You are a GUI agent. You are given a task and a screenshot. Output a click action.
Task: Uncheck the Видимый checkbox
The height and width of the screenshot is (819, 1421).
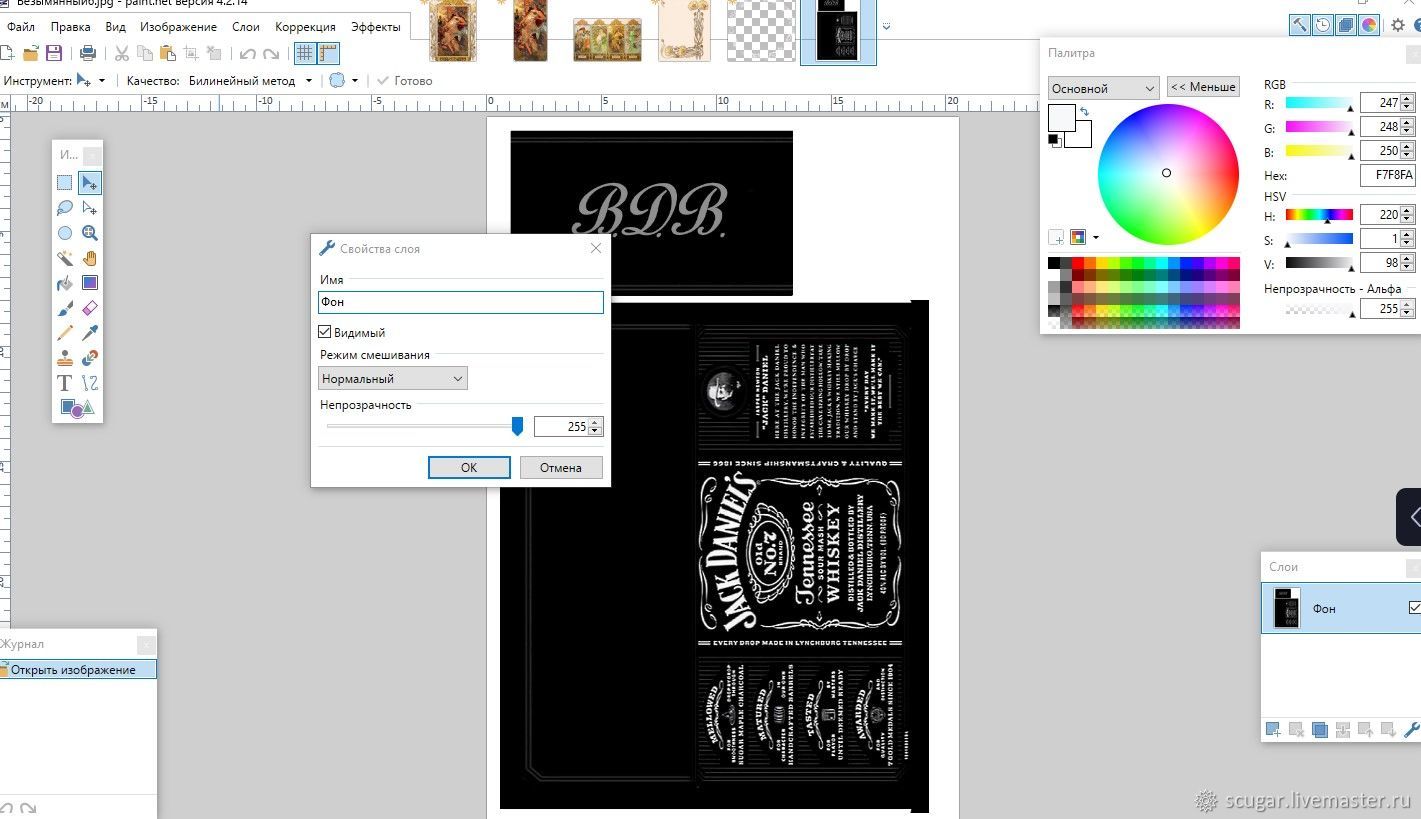coord(325,332)
